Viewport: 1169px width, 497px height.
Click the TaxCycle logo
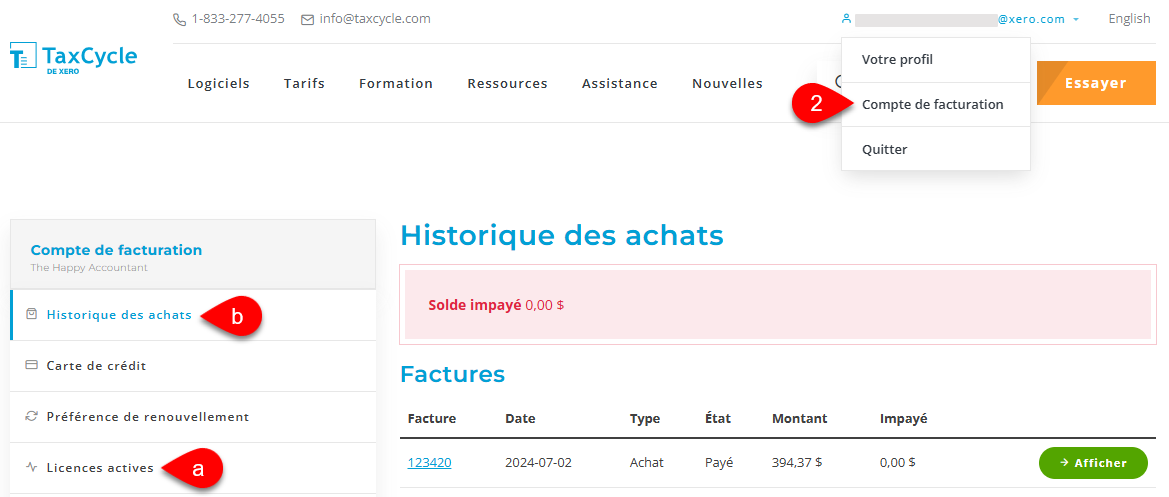point(73,59)
